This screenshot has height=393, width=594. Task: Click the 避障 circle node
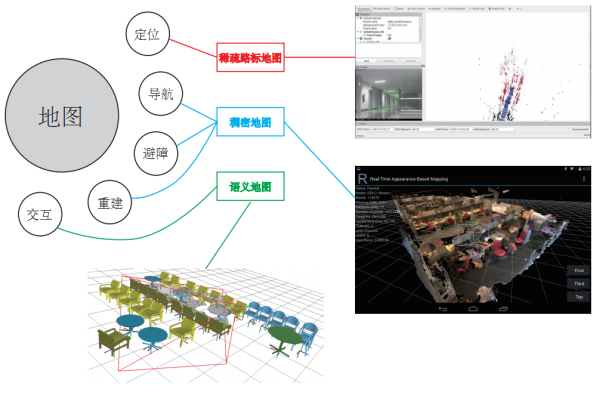click(156, 153)
